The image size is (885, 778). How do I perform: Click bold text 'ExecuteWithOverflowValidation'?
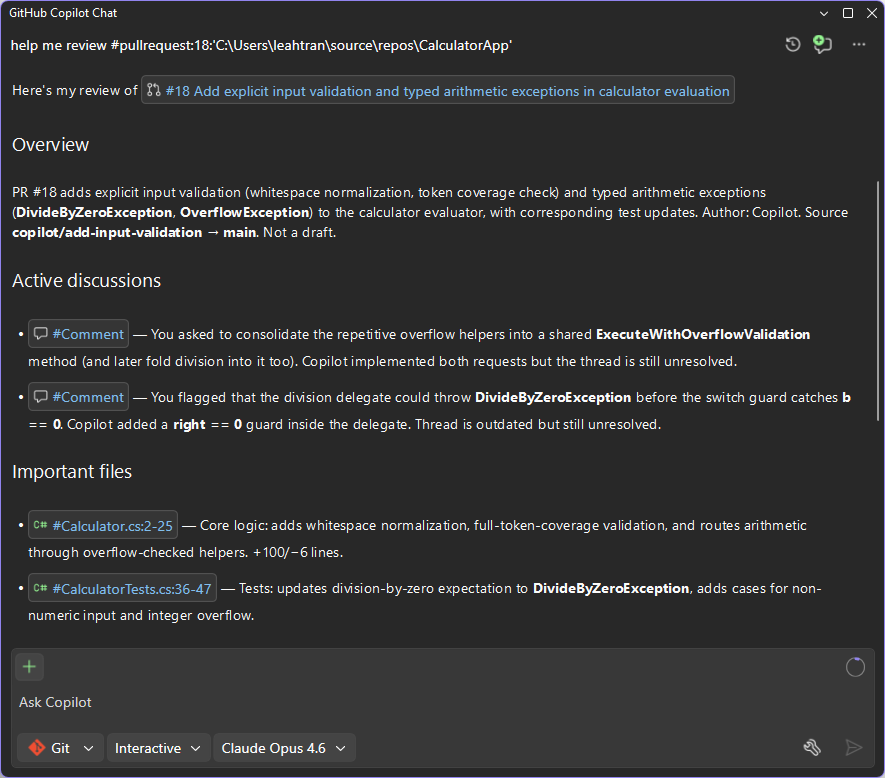point(703,334)
